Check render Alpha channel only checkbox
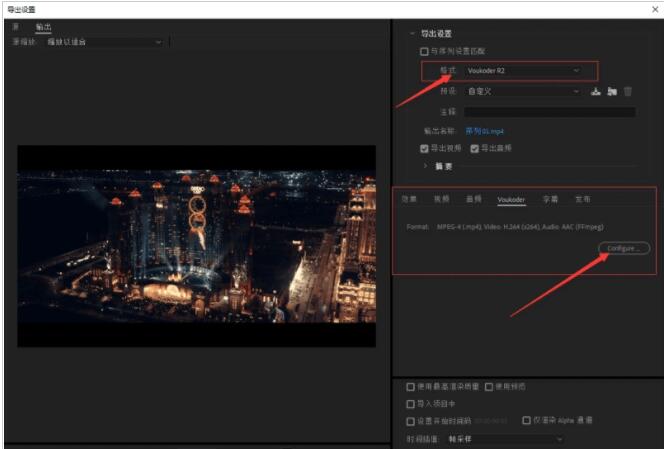The height and width of the screenshot is (449, 664). point(526,420)
